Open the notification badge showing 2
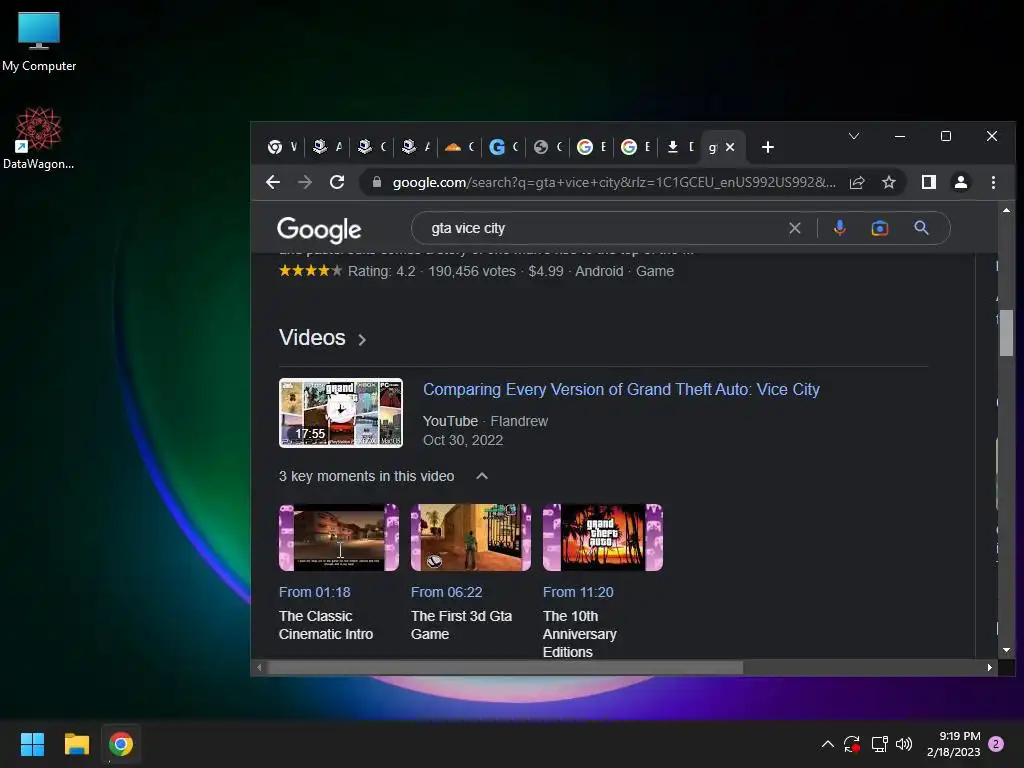 tap(996, 744)
